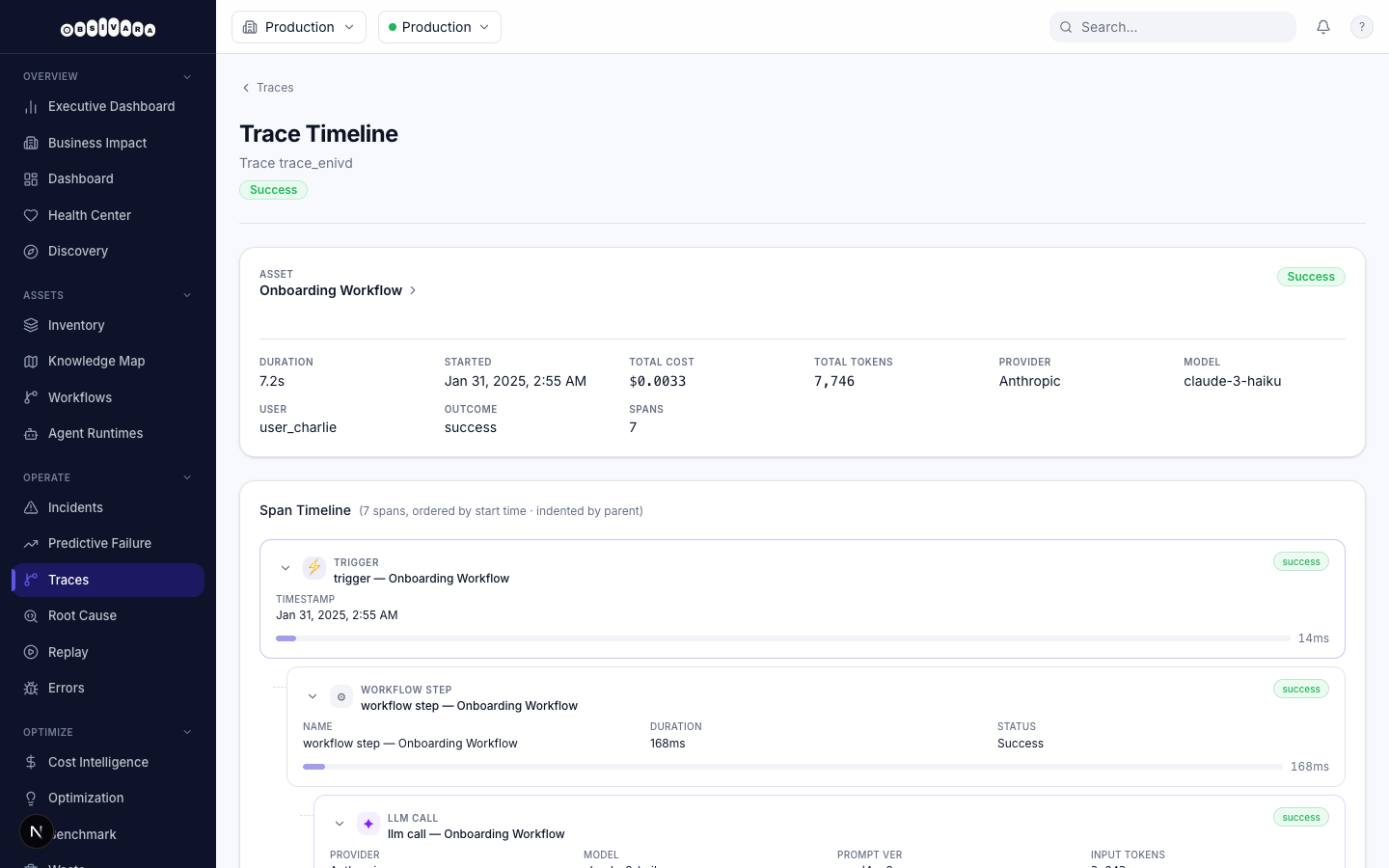Screen dimensions: 1389x868
Task: Open the Root Cause sidebar link
Action: (108, 615)
